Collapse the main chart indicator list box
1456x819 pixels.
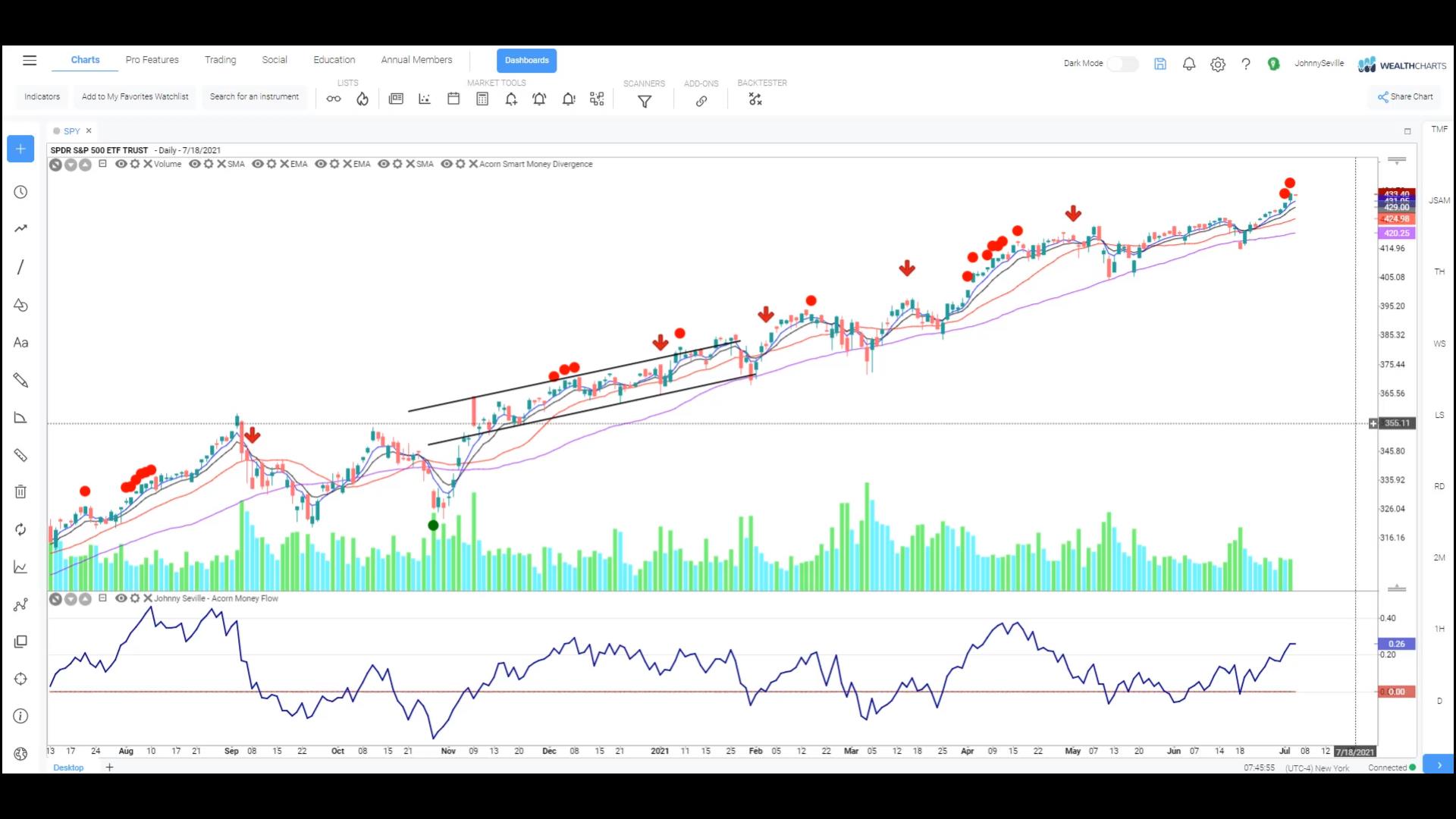(x=102, y=164)
